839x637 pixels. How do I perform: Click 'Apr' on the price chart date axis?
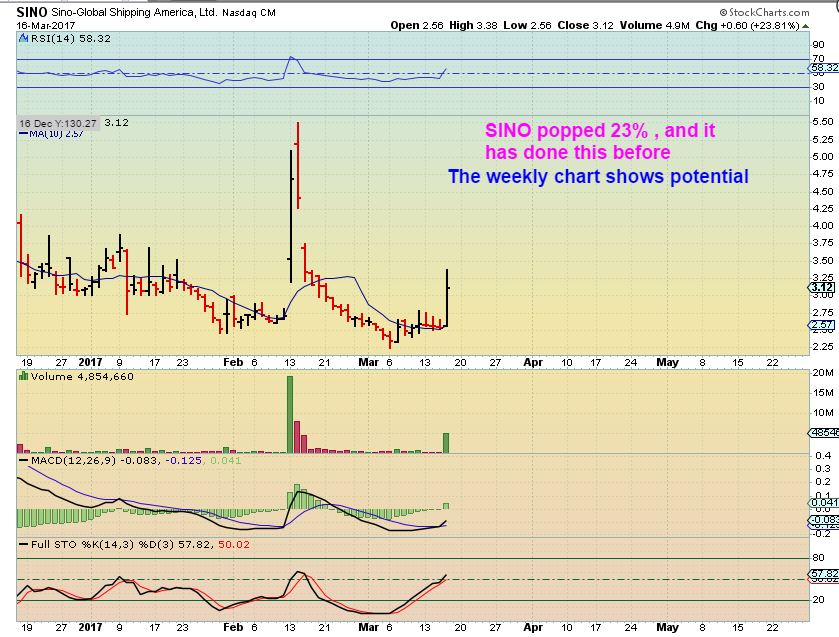pyautogui.click(x=533, y=362)
